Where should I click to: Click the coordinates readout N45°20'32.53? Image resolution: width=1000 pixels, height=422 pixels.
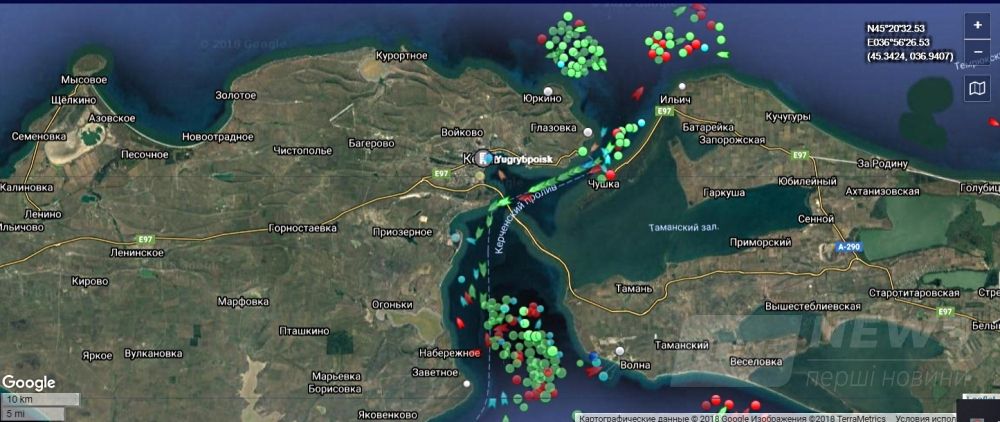click(x=897, y=28)
